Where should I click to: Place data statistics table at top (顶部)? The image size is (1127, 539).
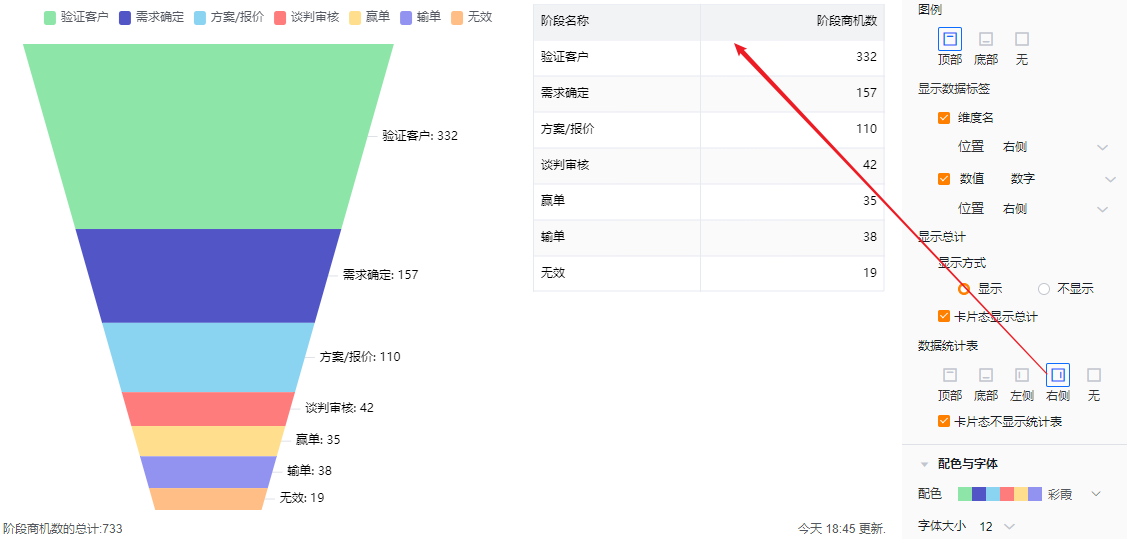coord(949,375)
